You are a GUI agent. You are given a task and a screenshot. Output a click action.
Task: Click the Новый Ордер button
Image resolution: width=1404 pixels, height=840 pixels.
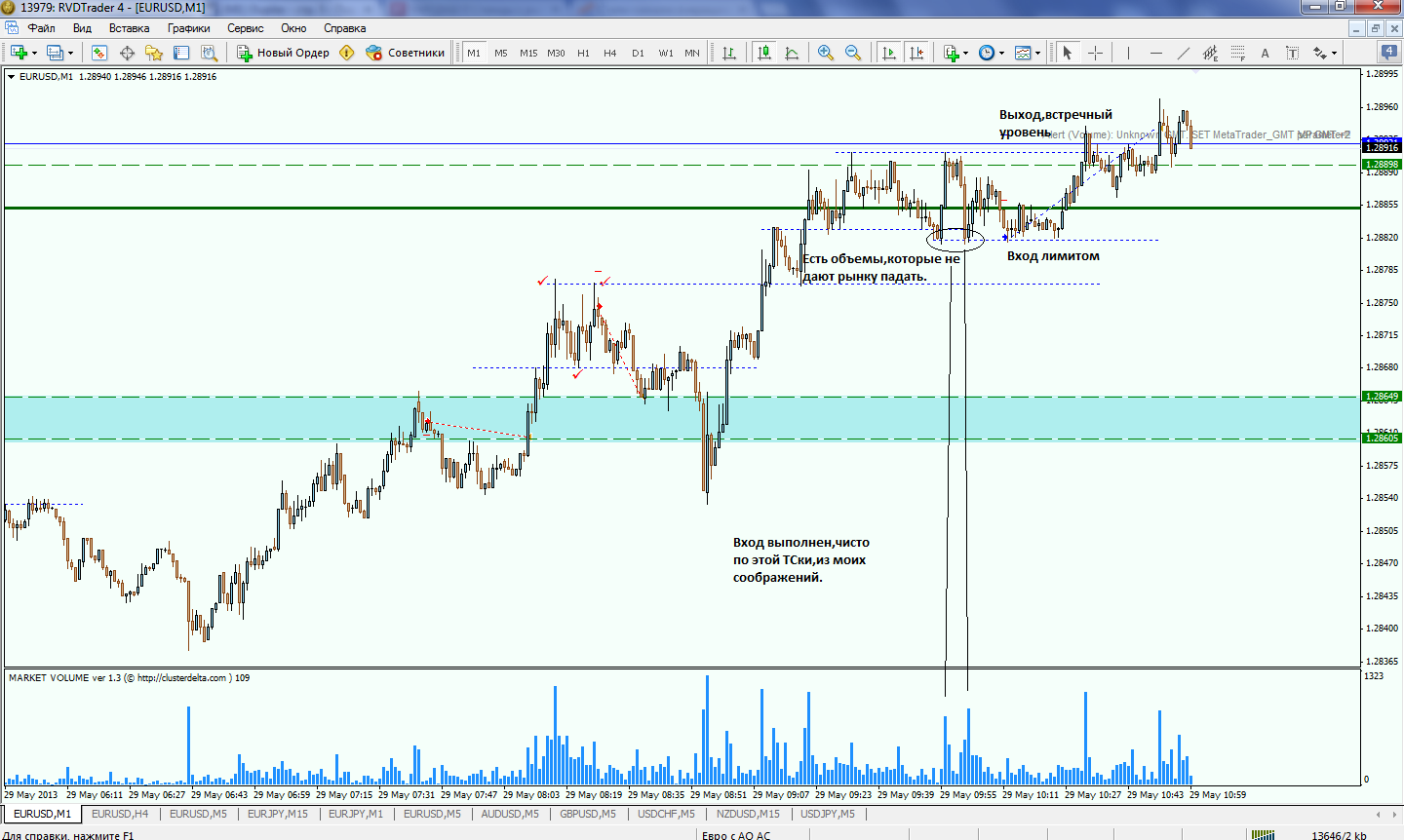[284, 53]
